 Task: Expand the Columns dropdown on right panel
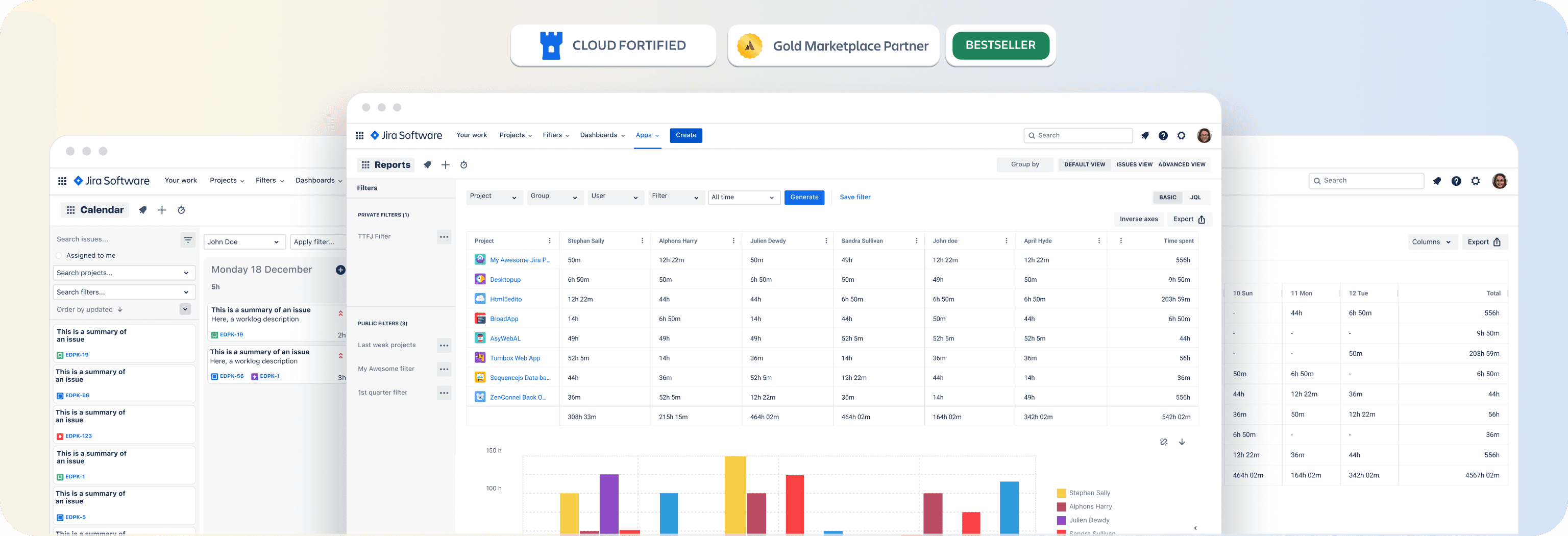click(1432, 241)
